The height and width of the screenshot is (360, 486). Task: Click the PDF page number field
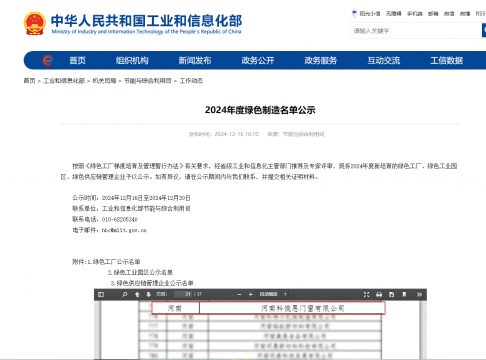point(184,294)
